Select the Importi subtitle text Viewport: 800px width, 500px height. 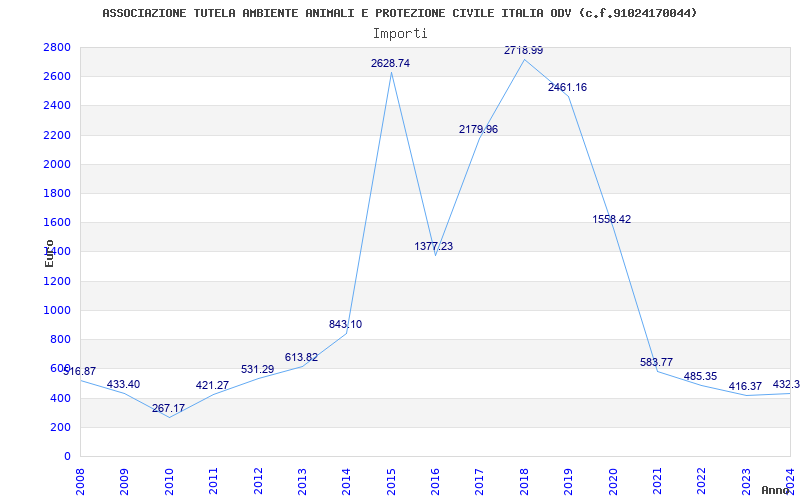(400, 34)
